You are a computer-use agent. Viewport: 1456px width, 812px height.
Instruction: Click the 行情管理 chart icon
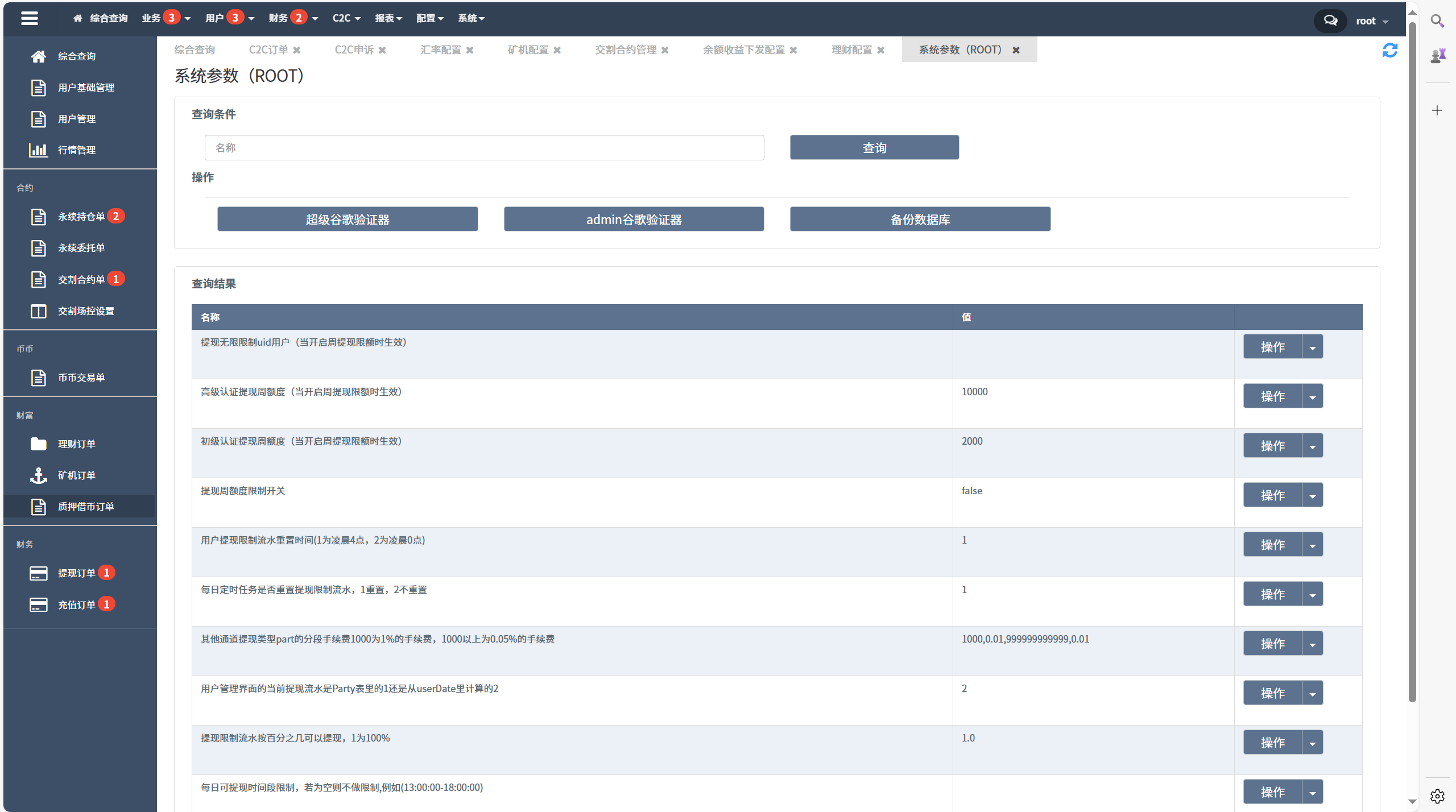point(38,150)
